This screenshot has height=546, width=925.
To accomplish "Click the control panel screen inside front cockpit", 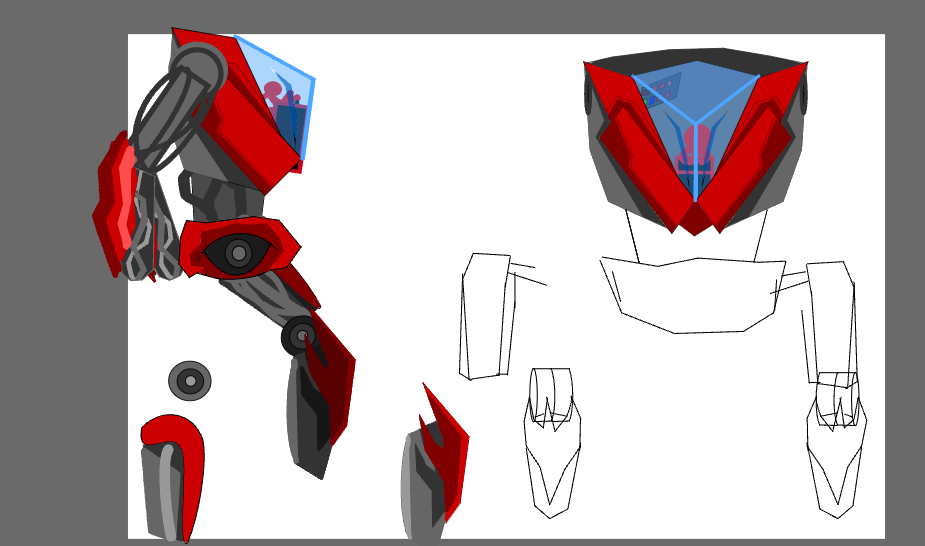I will tap(662, 90).
